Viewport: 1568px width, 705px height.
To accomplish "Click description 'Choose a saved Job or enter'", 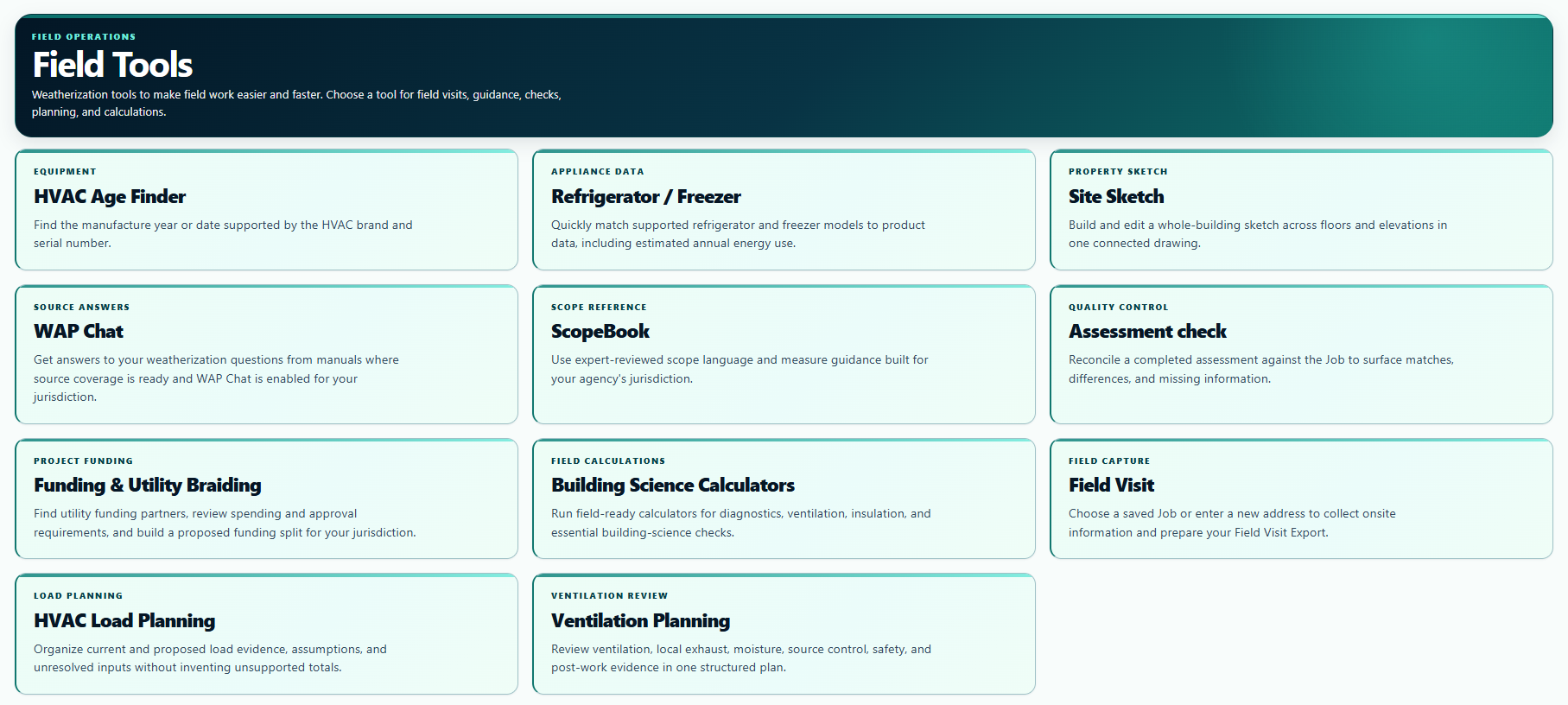I will [1232, 524].
